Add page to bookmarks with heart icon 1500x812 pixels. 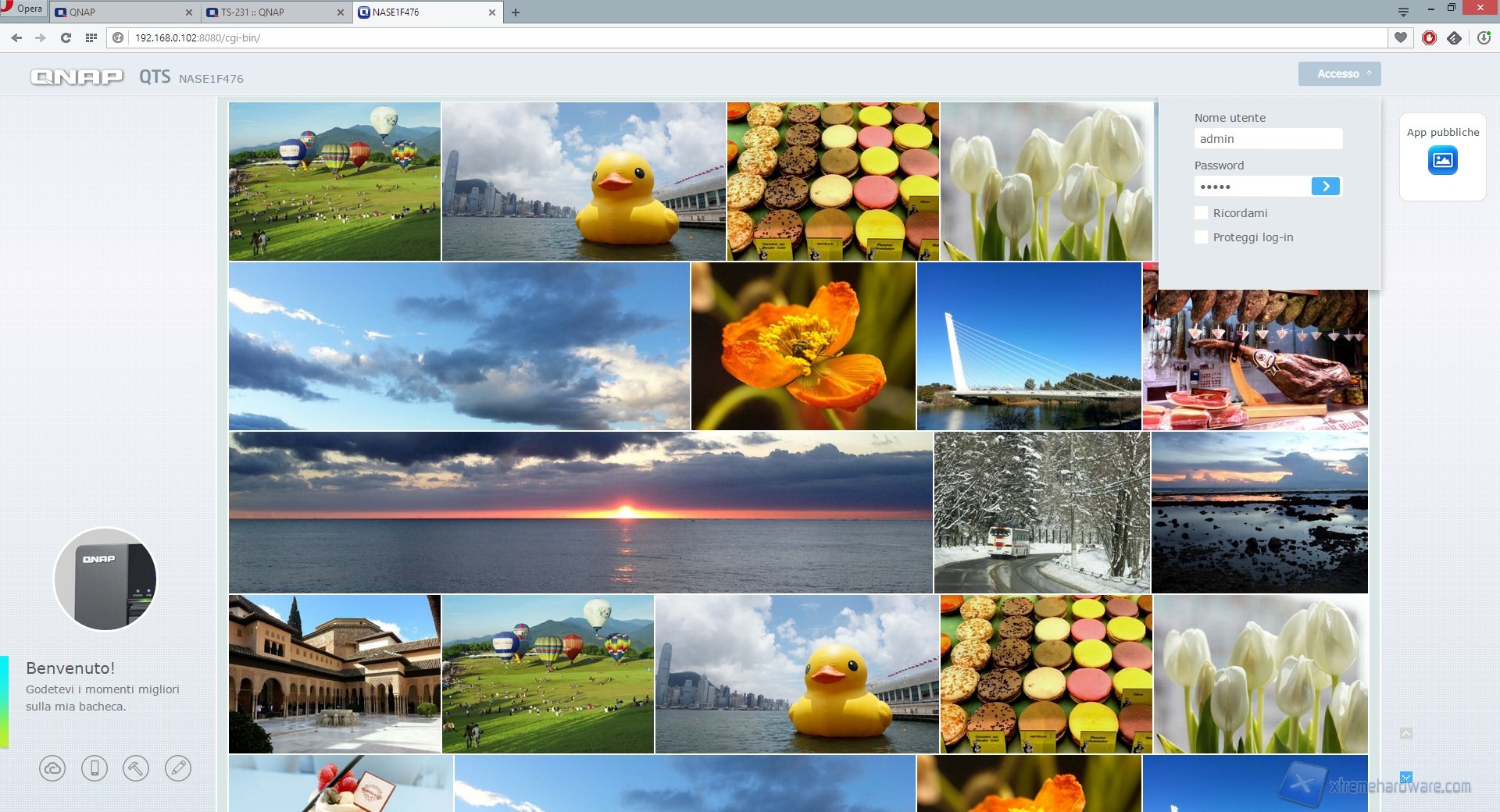(1401, 37)
